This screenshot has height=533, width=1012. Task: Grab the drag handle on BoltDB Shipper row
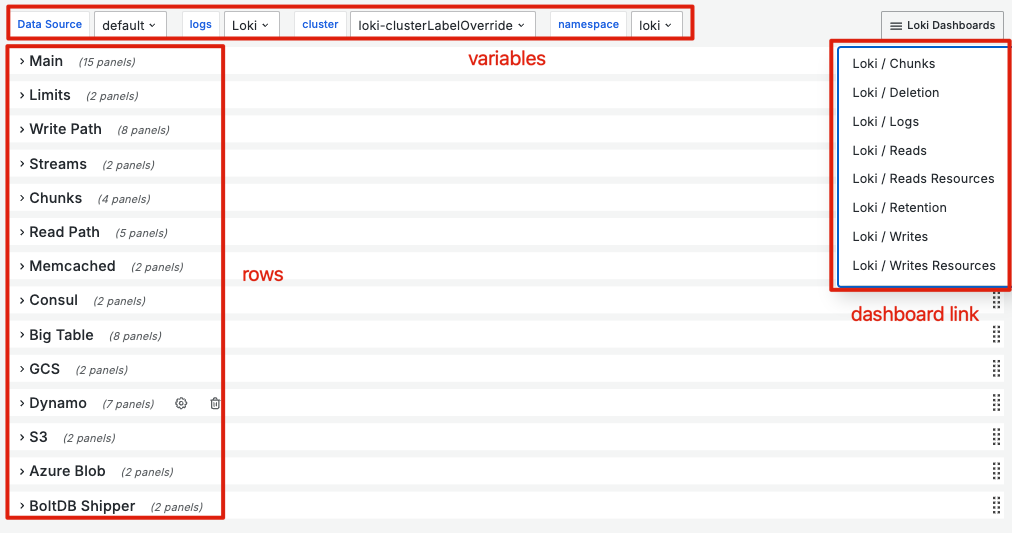point(997,505)
